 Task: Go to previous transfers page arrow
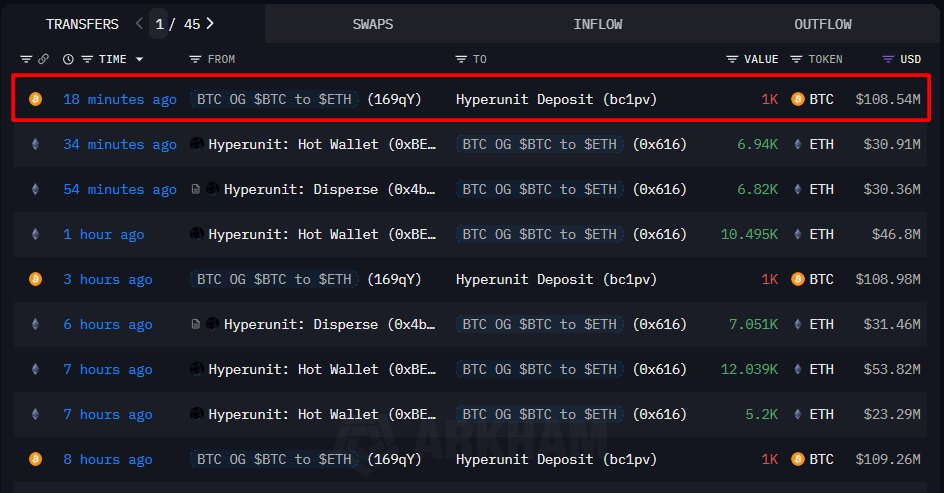[139, 23]
